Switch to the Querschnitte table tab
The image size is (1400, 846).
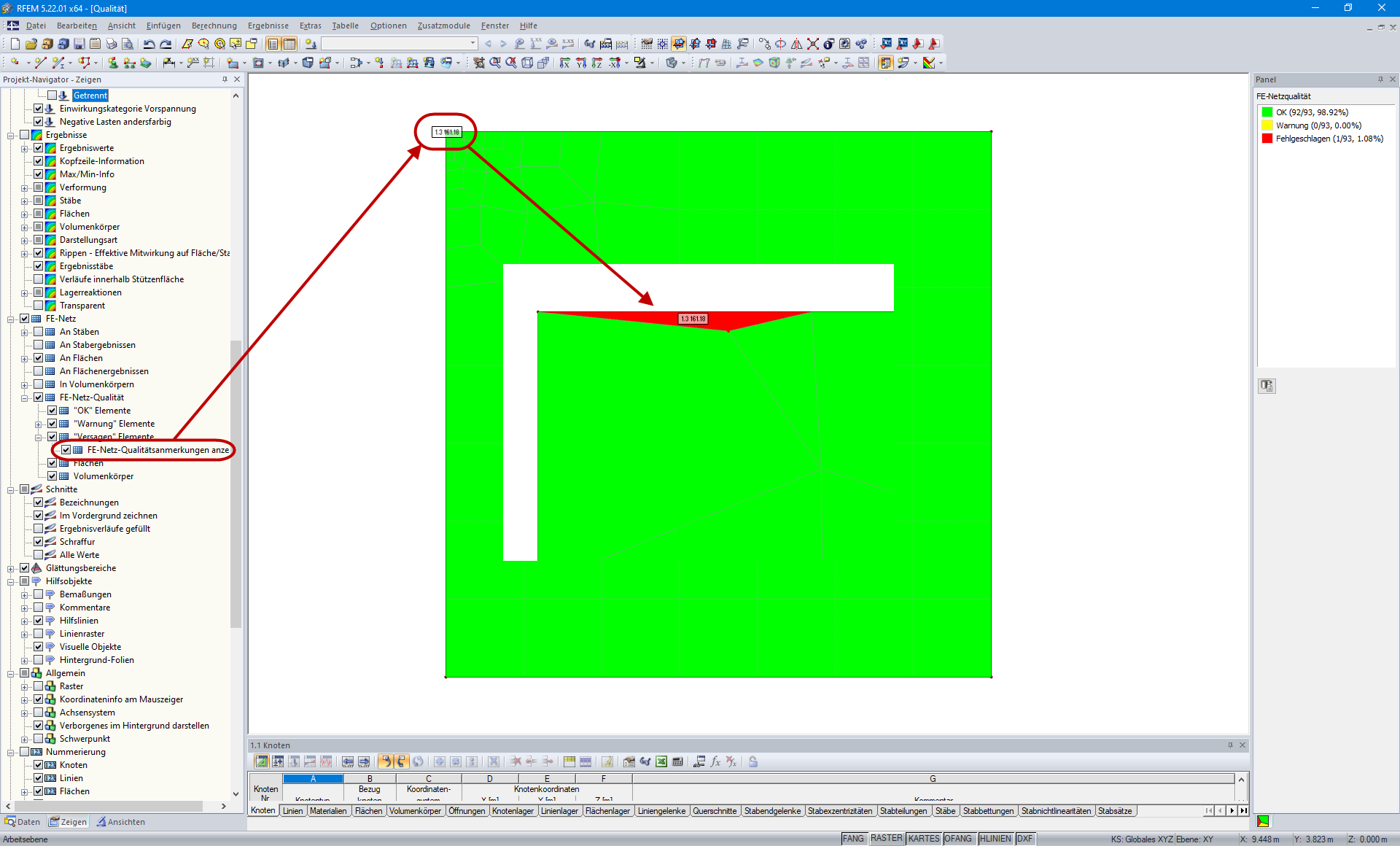[x=715, y=810]
